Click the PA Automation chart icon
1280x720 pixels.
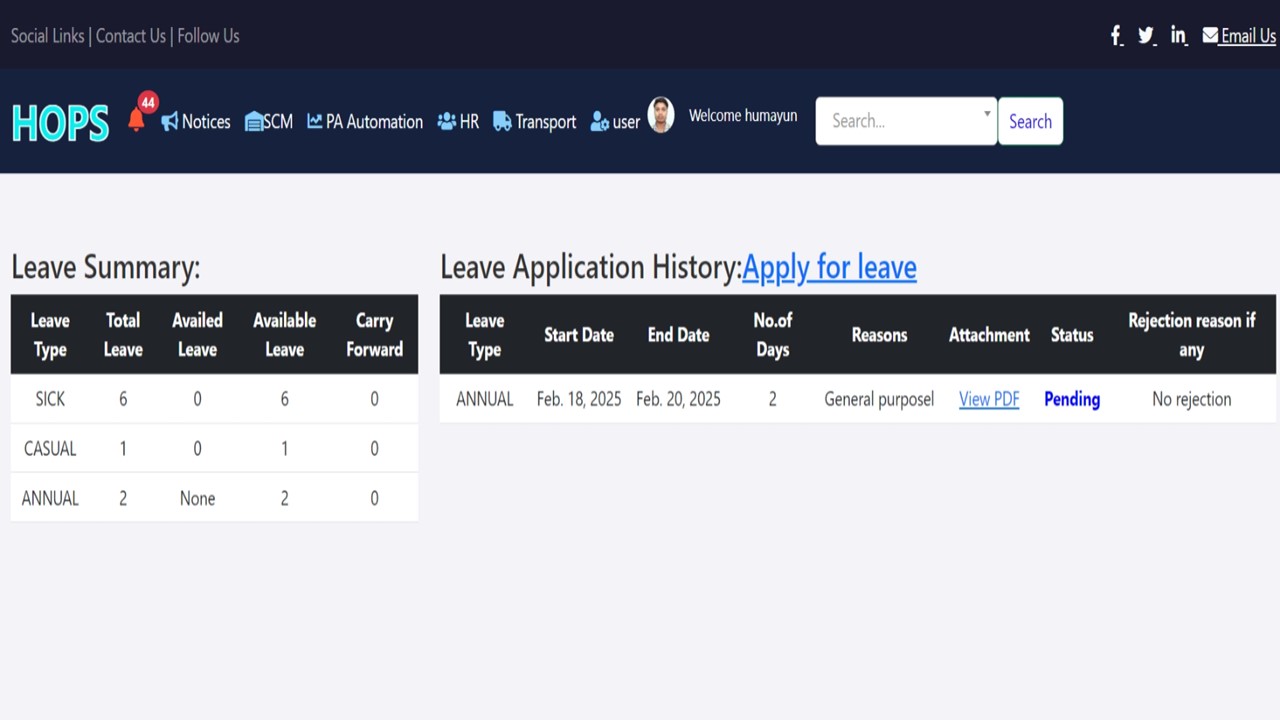[315, 121]
